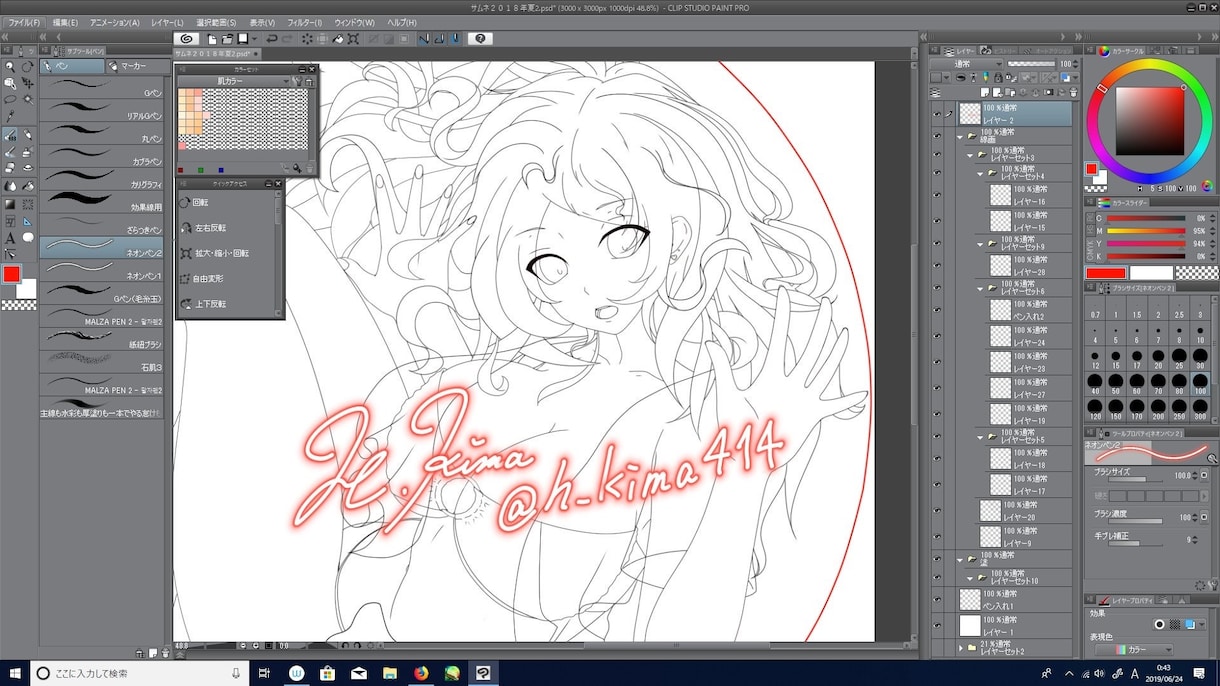Select the Balloon tool
Viewport: 1220px width, 686px height.
28,238
